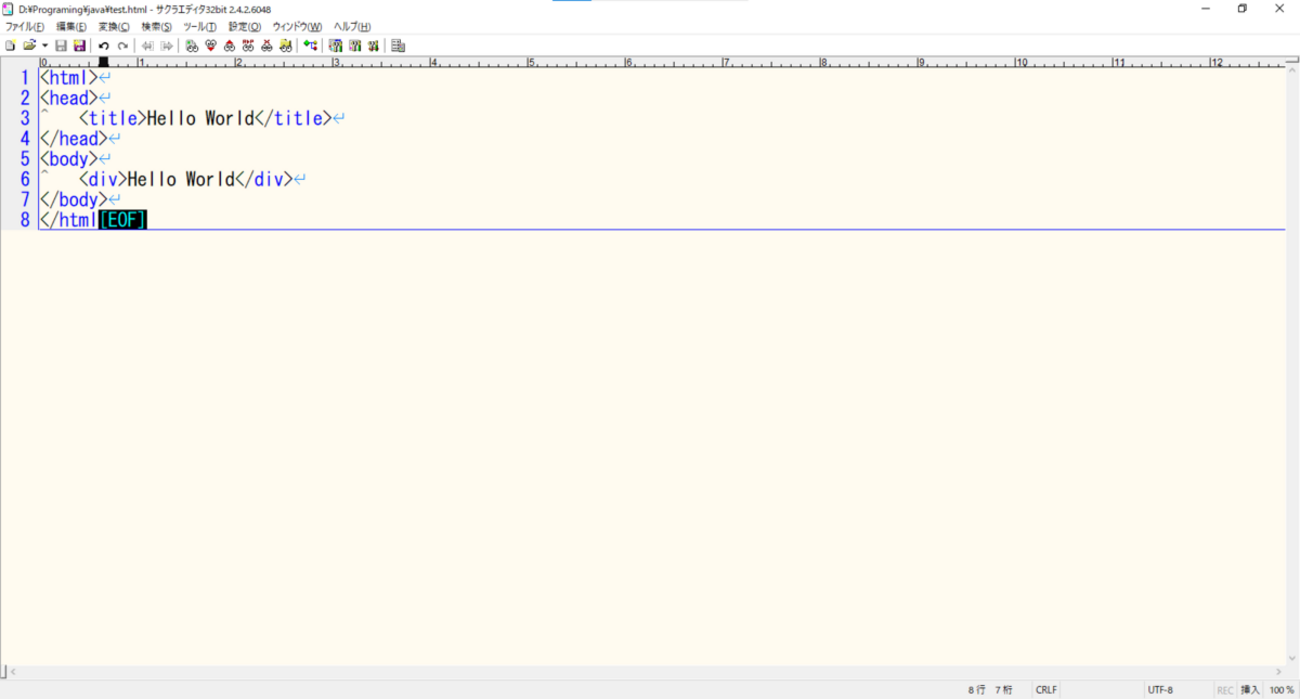Open the 設定(O) menu
The height and width of the screenshot is (699, 1300).
(x=245, y=27)
